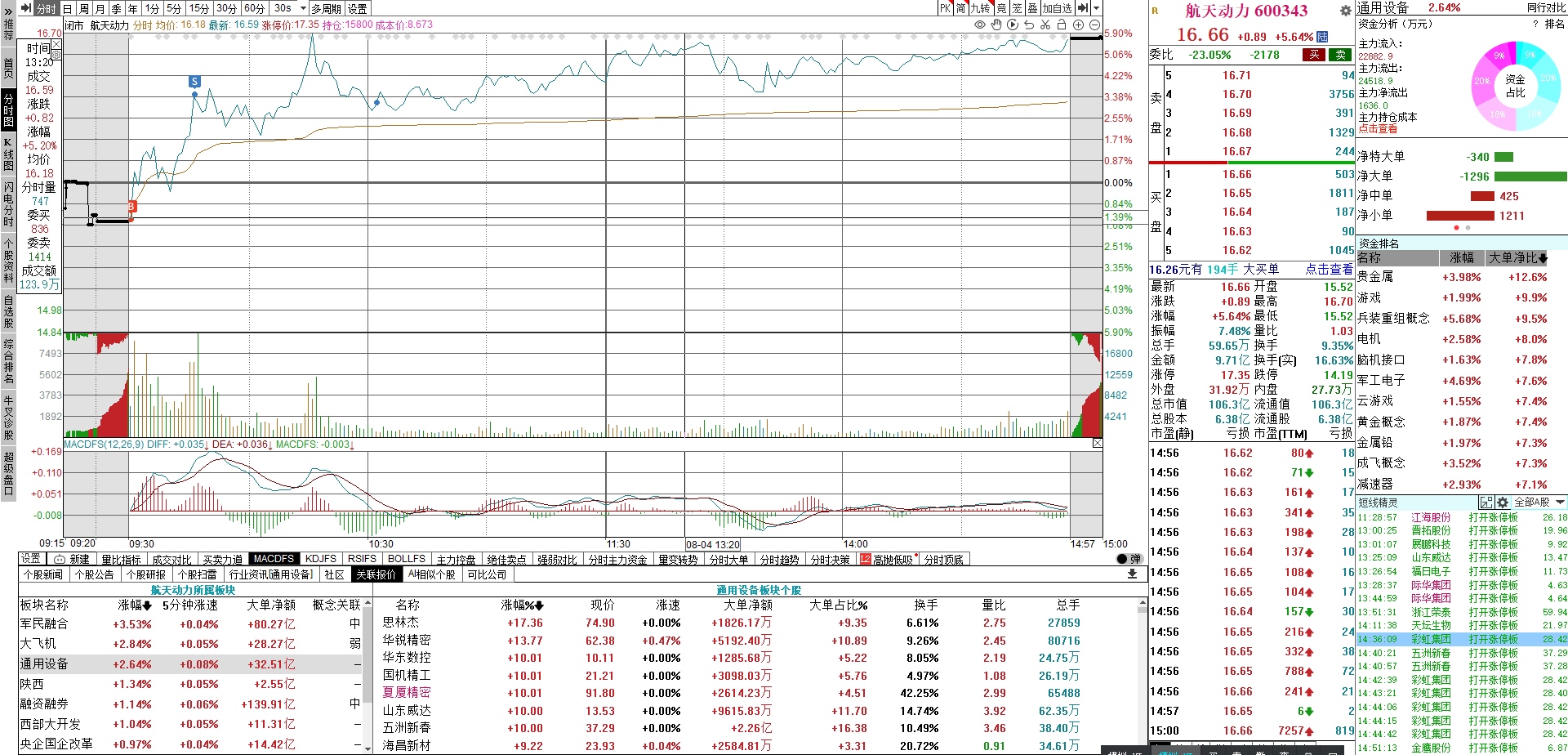Click the 九转 indicator button

coord(980,8)
